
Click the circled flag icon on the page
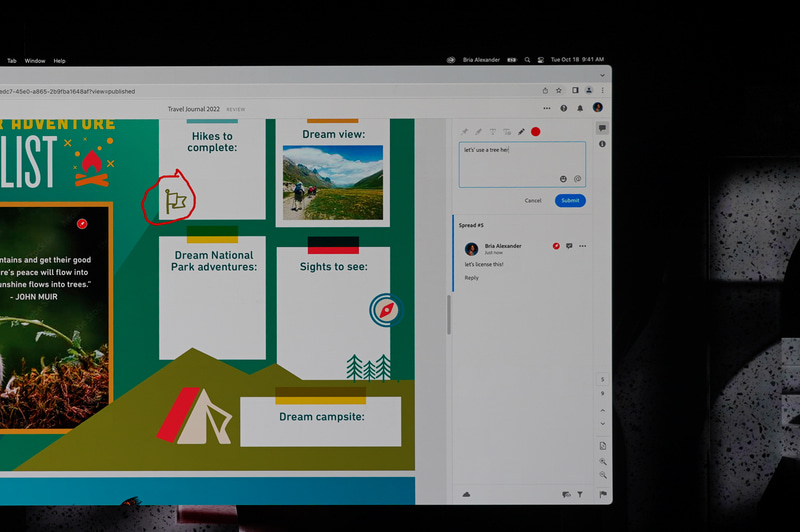pyautogui.click(x=175, y=201)
